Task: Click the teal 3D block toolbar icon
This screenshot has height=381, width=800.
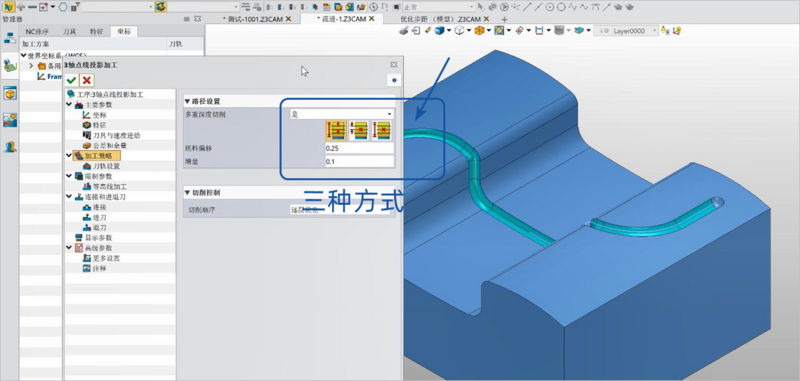Action: coord(579,31)
